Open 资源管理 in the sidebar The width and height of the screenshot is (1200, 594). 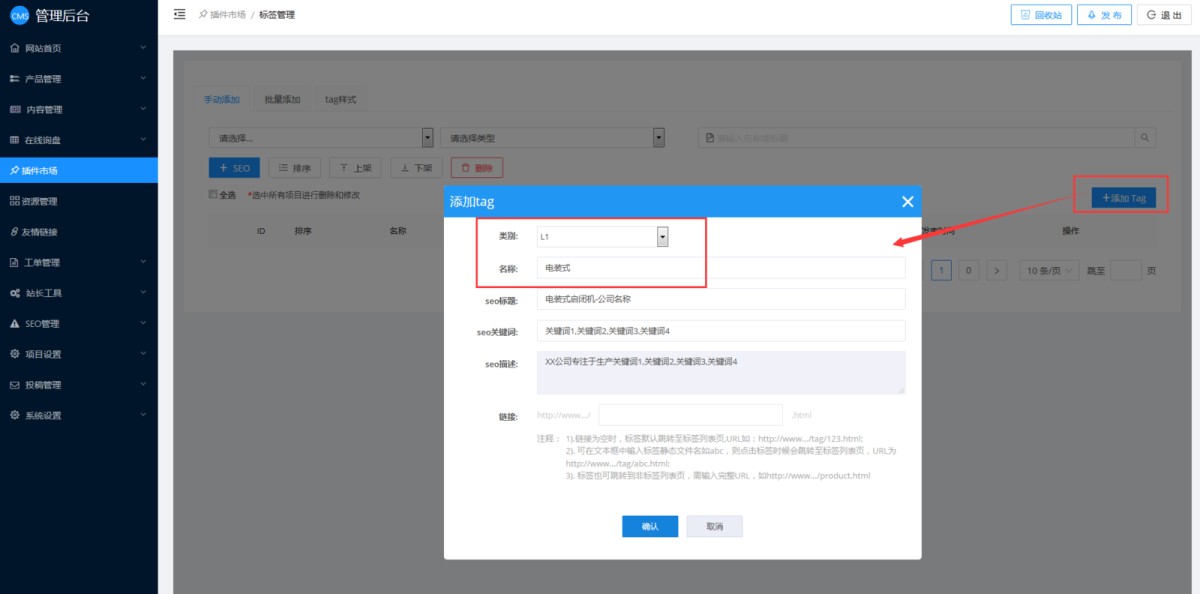click(40, 201)
